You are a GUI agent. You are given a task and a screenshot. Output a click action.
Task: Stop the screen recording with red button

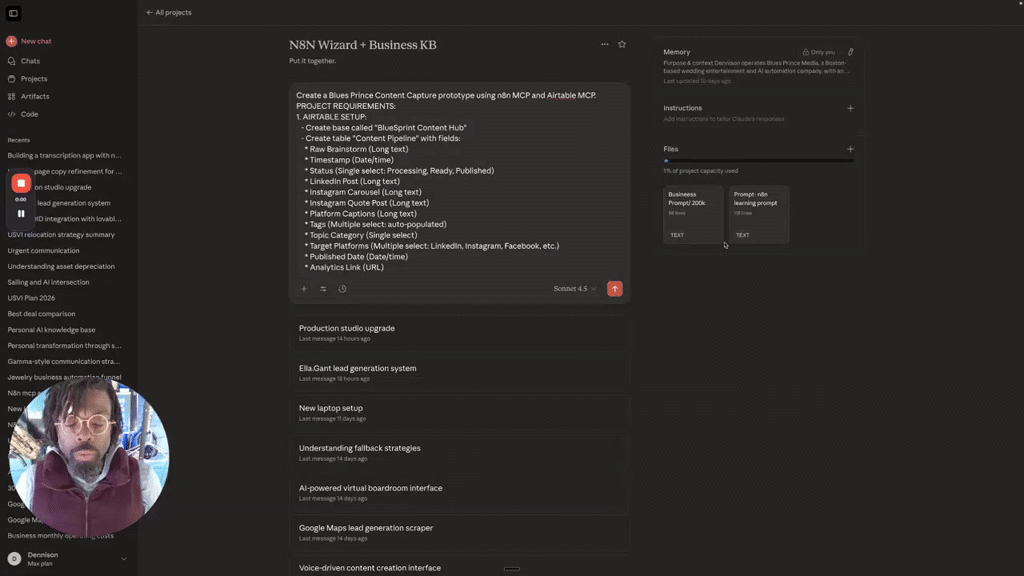21,183
